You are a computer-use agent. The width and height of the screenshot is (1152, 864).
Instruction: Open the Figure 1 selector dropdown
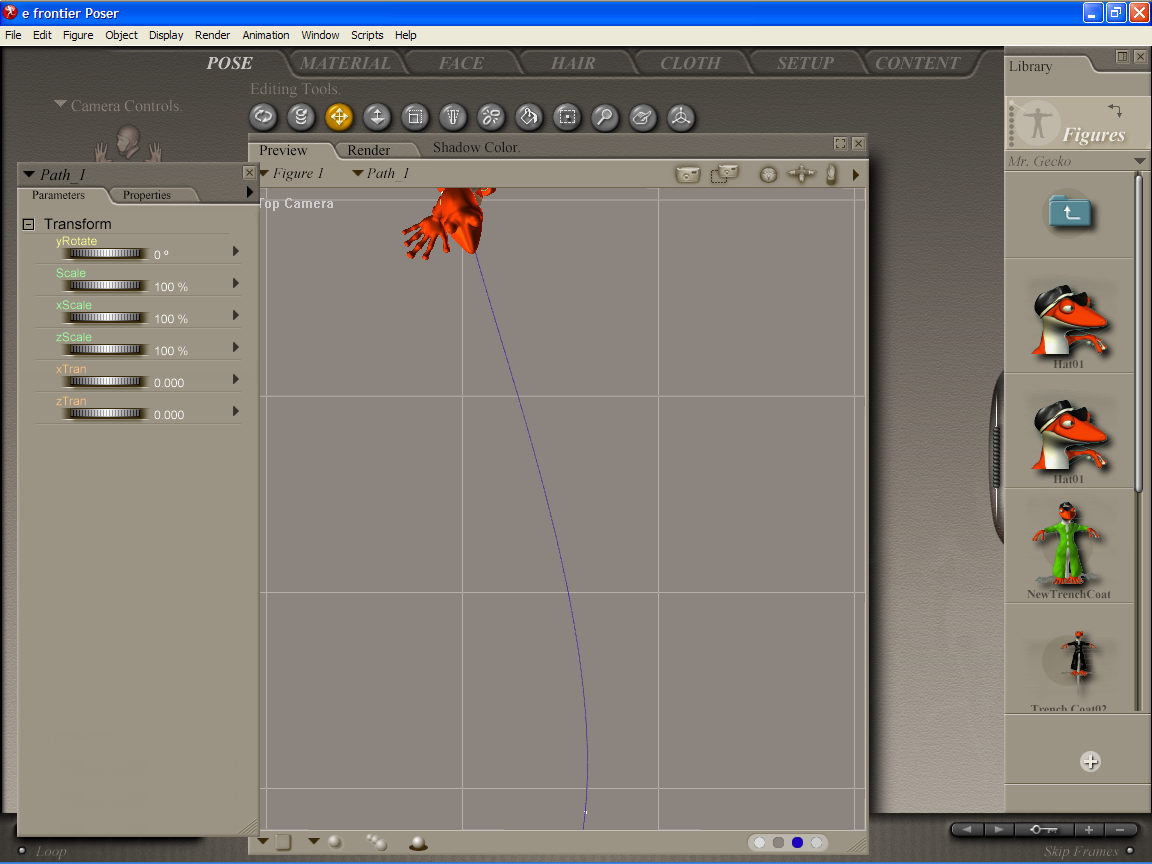(292, 174)
